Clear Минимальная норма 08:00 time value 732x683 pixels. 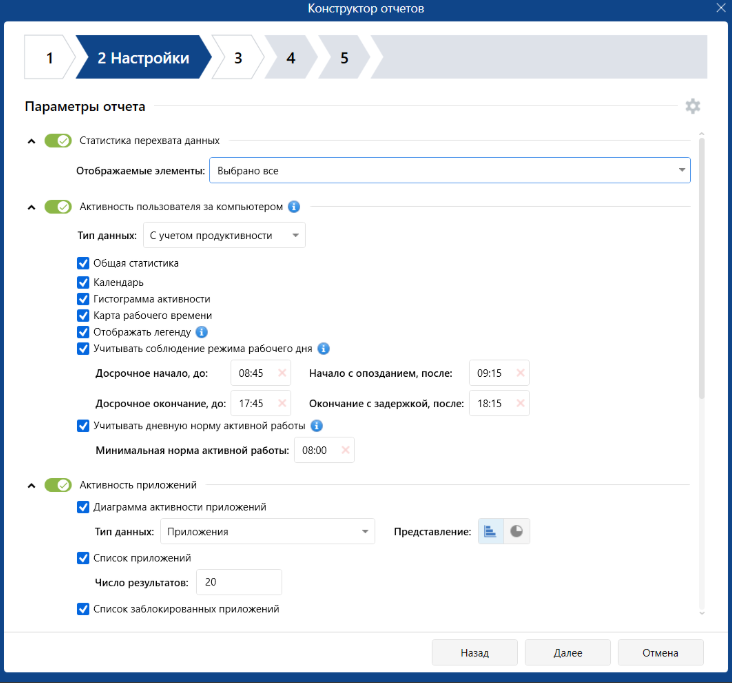[345, 450]
